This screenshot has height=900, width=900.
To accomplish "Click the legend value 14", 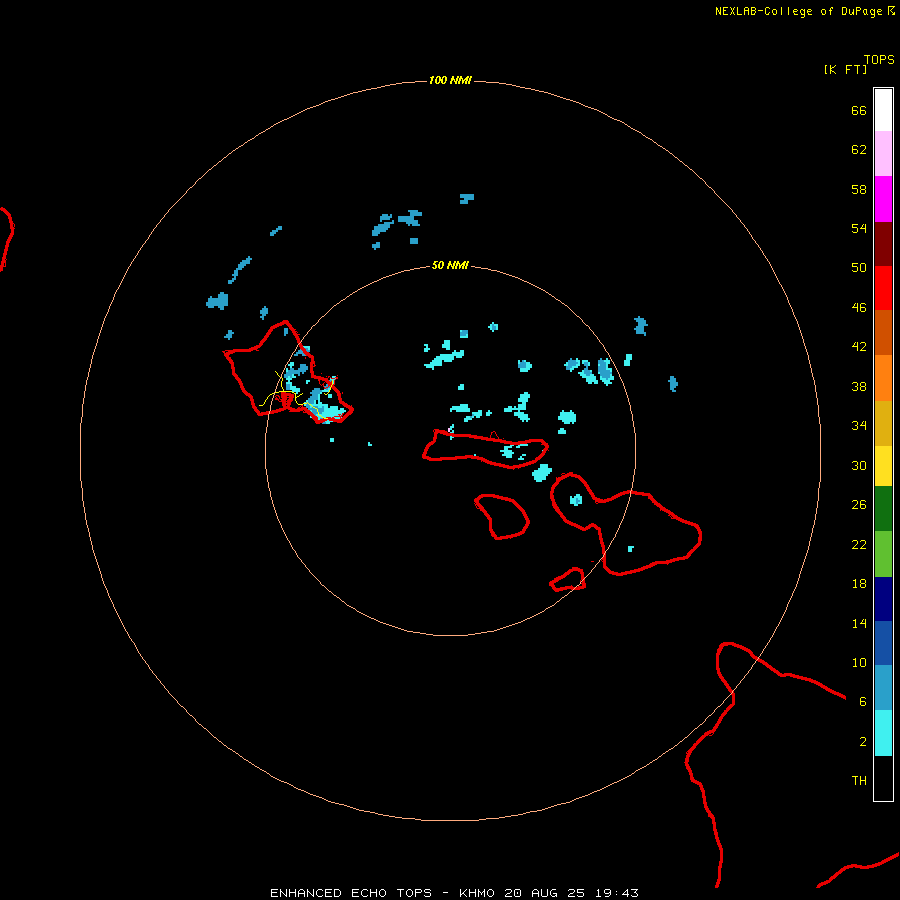I will (859, 623).
